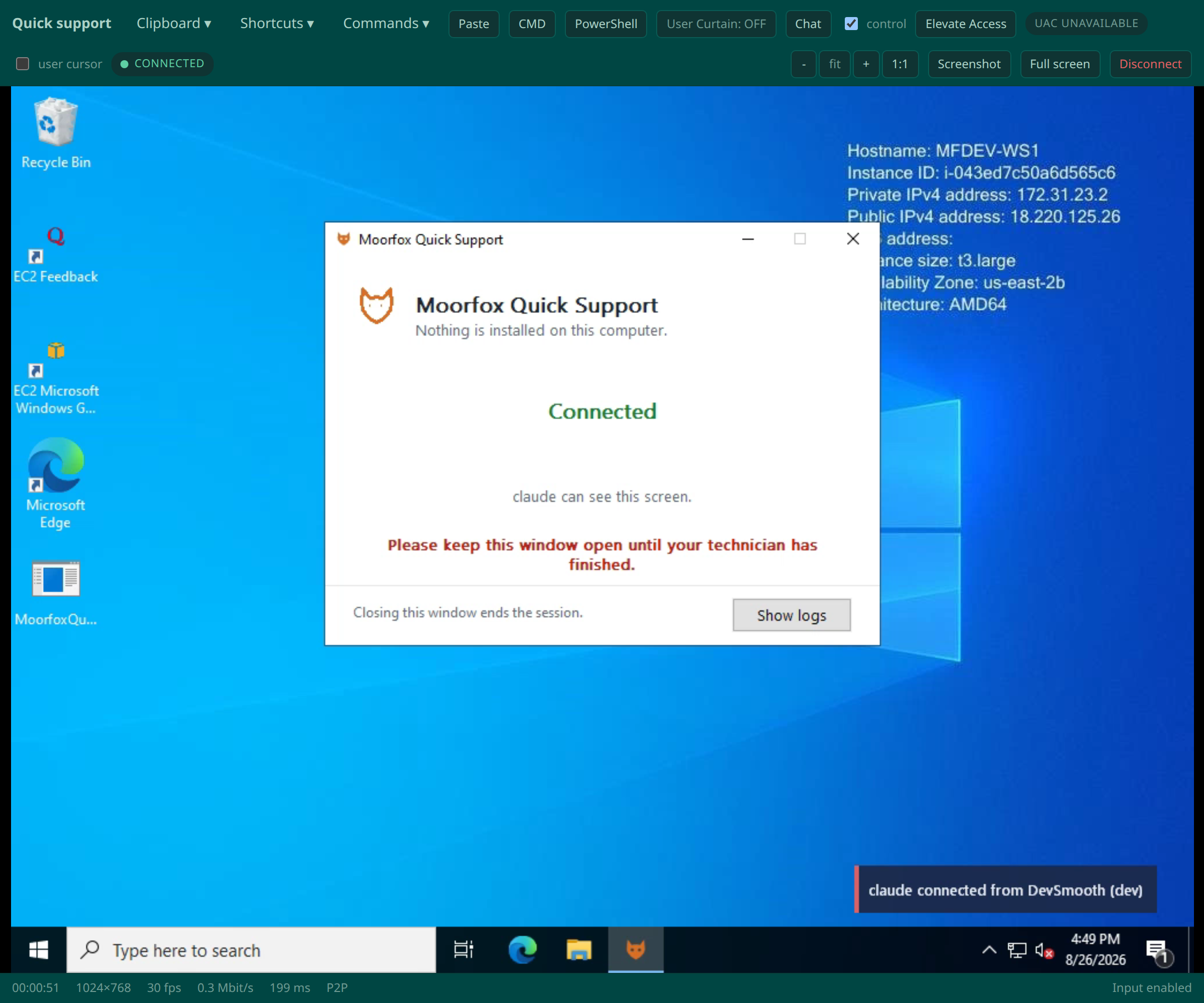Screen dimensions: 1204x1003
Task: Open File Explorer from the taskbar
Action: 578,950
